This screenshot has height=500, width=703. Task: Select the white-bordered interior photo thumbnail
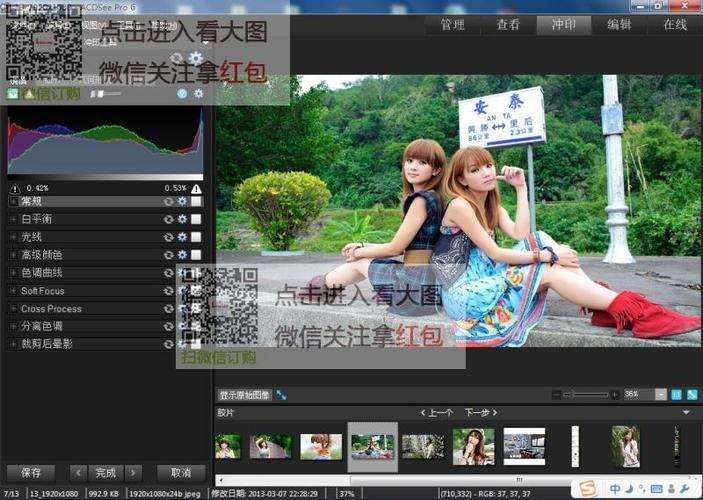pos(524,447)
